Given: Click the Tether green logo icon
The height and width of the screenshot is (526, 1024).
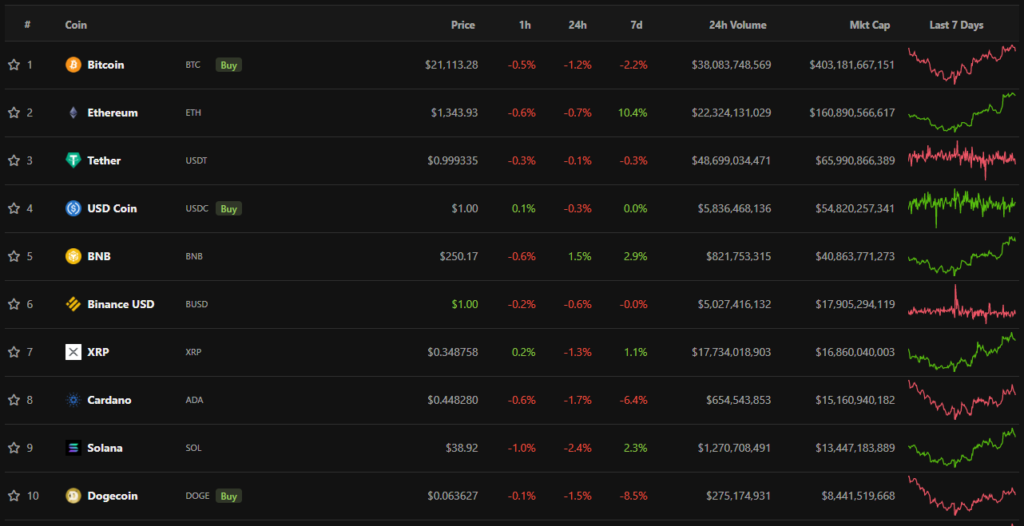Looking at the screenshot, I should coord(73,161).
